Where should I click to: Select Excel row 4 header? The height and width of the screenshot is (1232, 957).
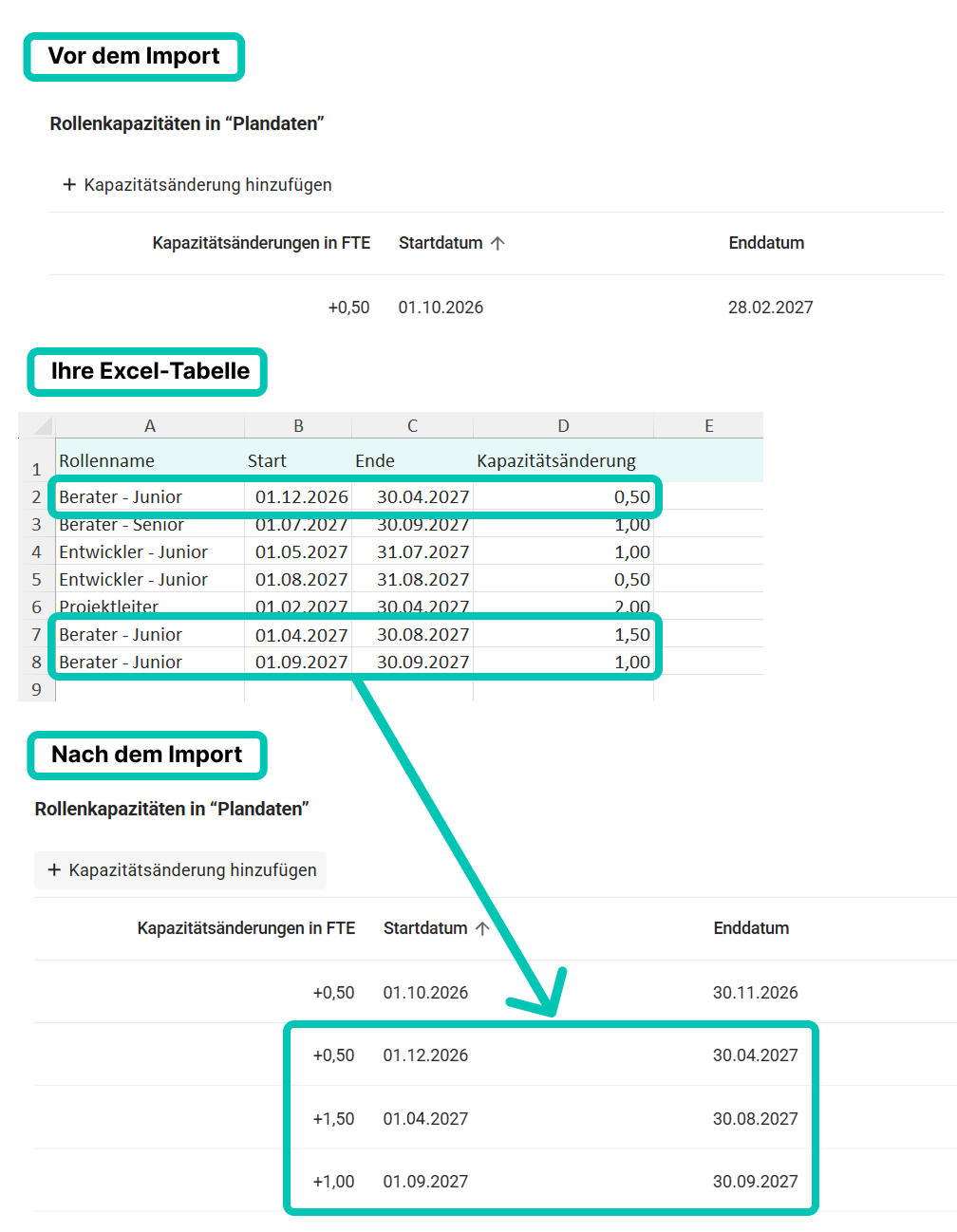[37, 551]
